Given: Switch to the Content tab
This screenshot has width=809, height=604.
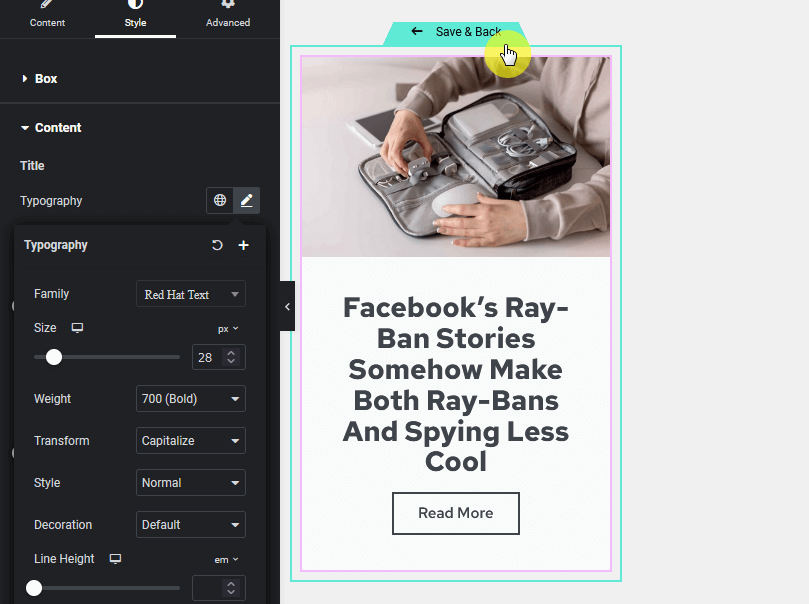Looking at the screenshot, I should click(47, 16).
